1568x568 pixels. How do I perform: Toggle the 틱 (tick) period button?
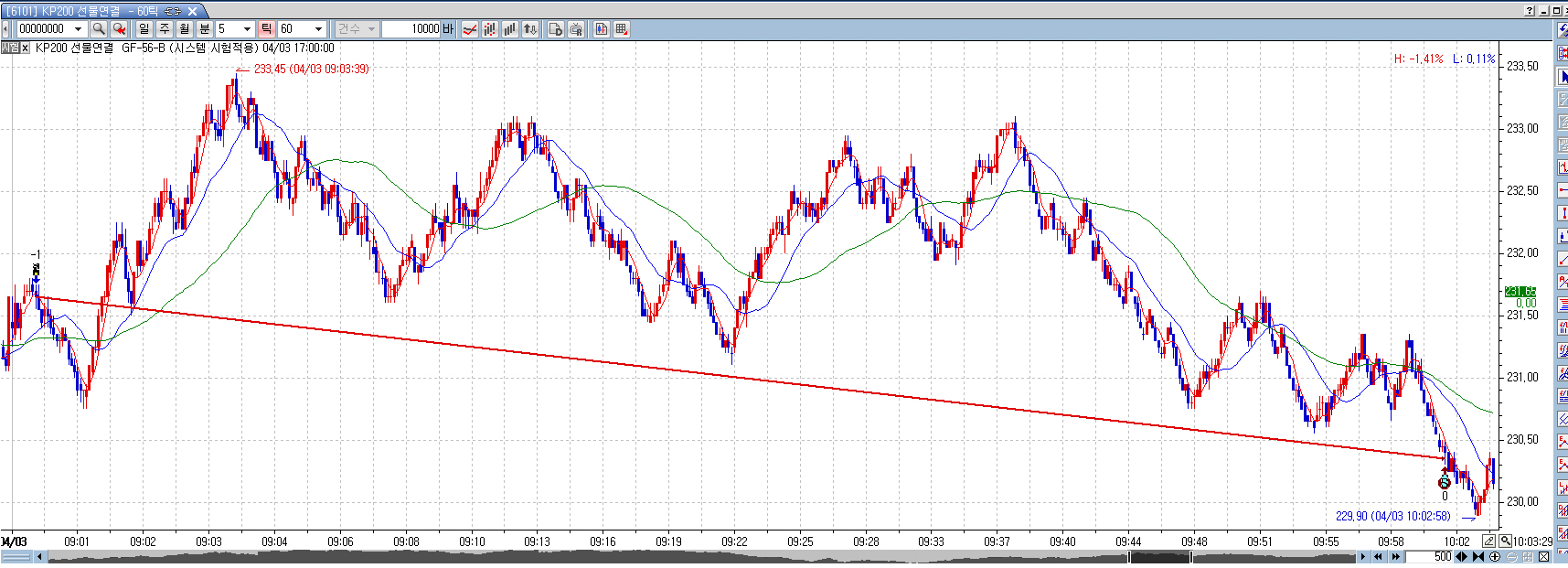point(266,29)
